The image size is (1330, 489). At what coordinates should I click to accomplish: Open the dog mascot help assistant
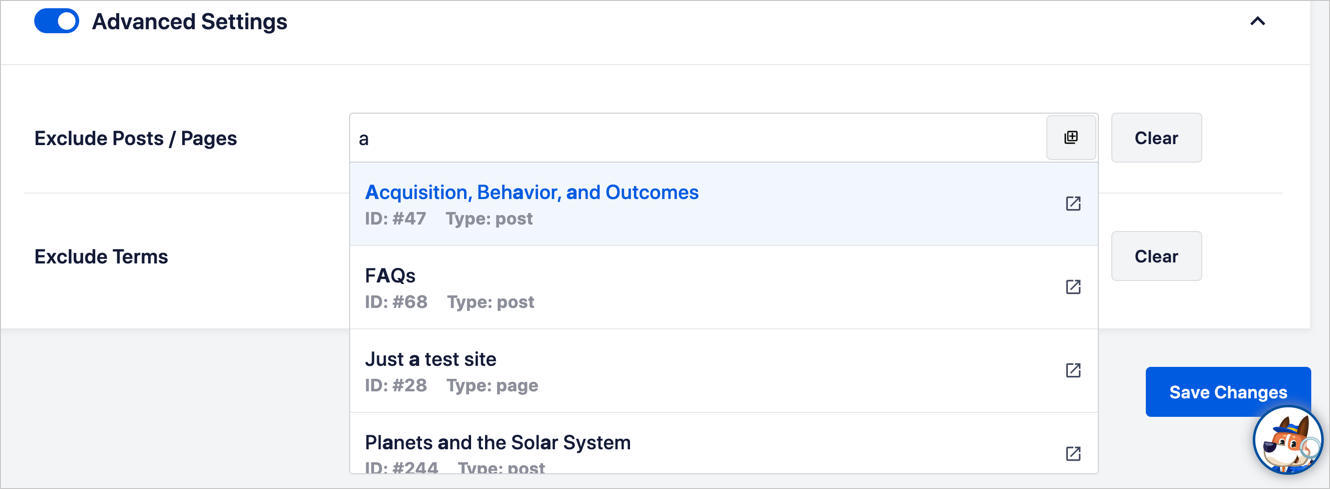1289,440
